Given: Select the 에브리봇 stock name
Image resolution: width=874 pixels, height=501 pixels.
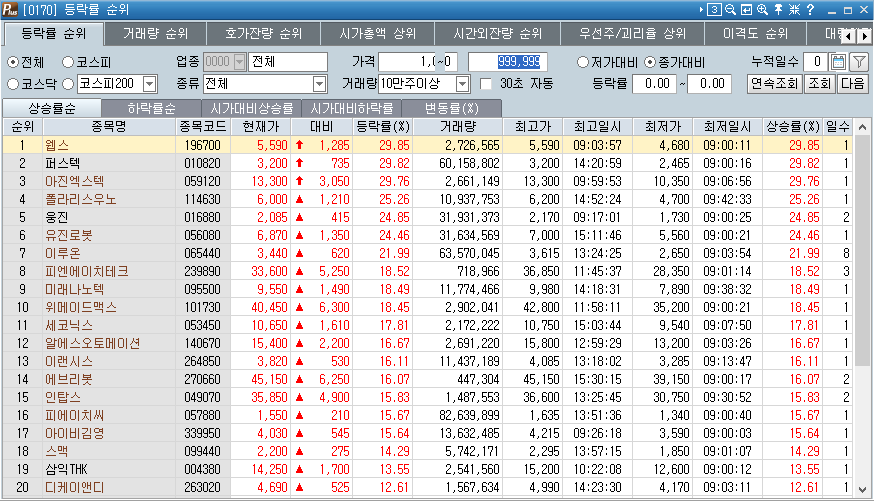Looking at the screenshot, I should coord(69,380).
